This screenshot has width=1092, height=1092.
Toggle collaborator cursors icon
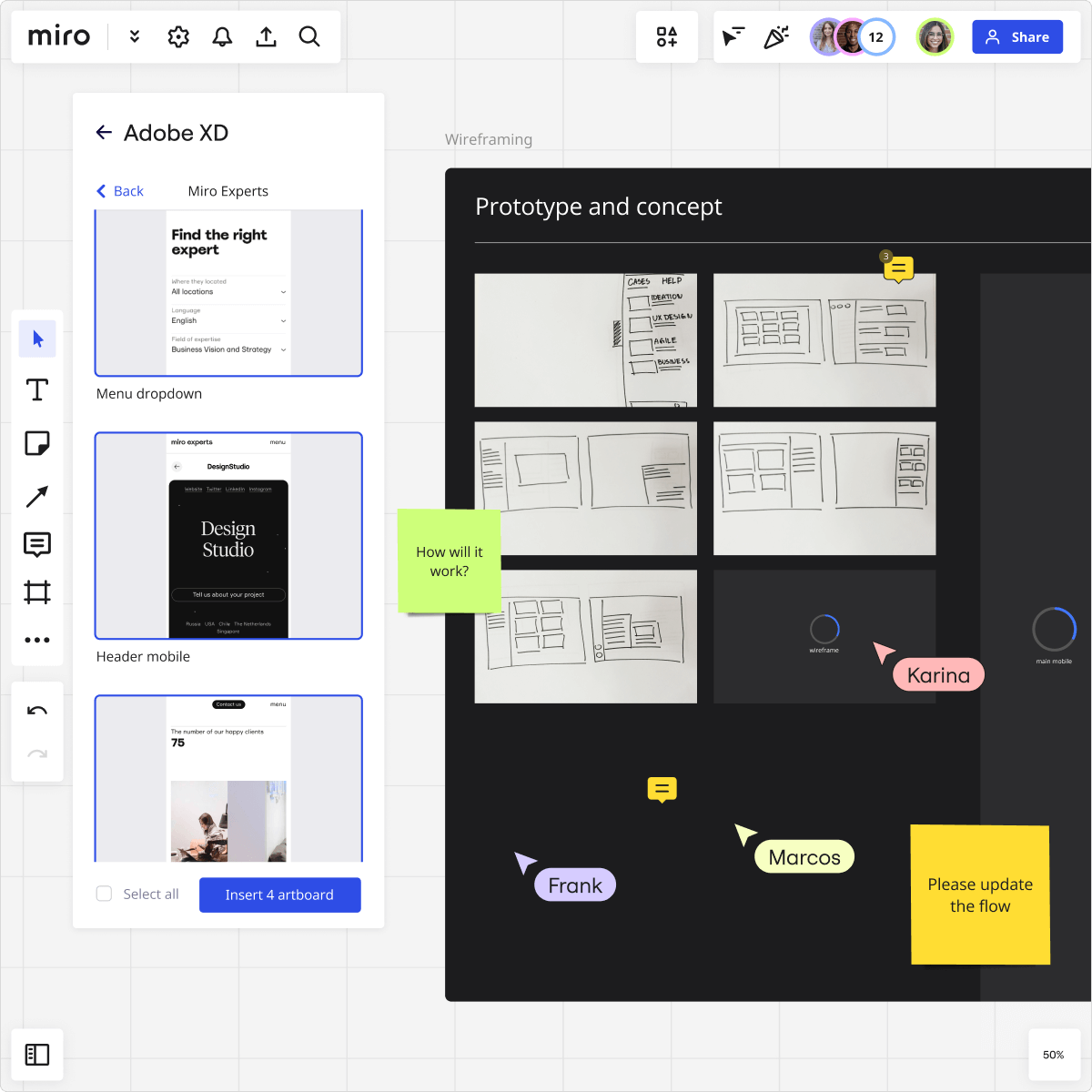733,36
